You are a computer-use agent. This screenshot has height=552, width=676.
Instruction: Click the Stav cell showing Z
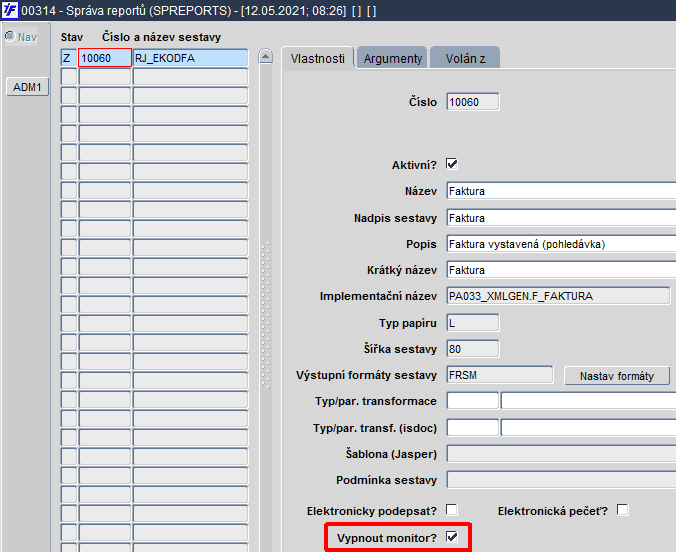click(69, 58)
